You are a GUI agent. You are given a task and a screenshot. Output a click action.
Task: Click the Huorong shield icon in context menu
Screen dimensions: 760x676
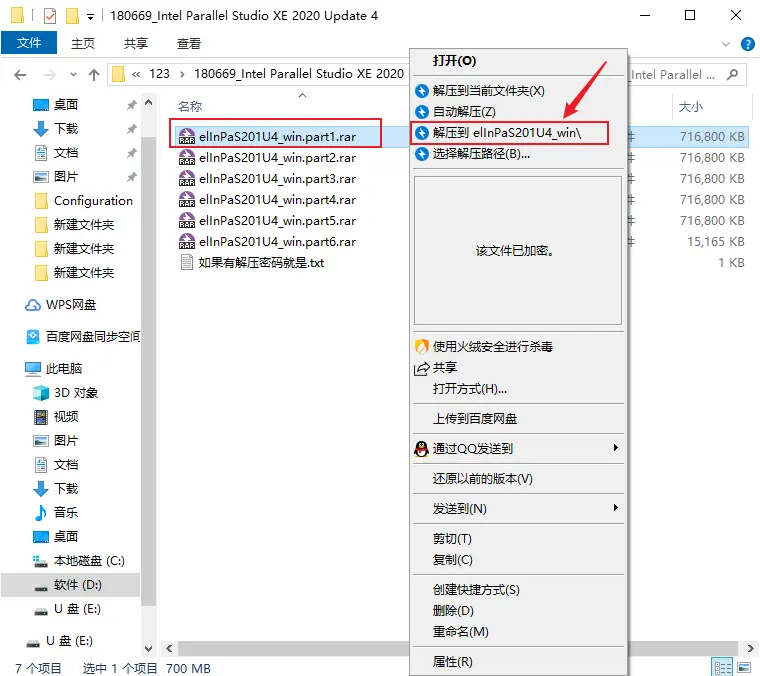[x=422, y=346]
